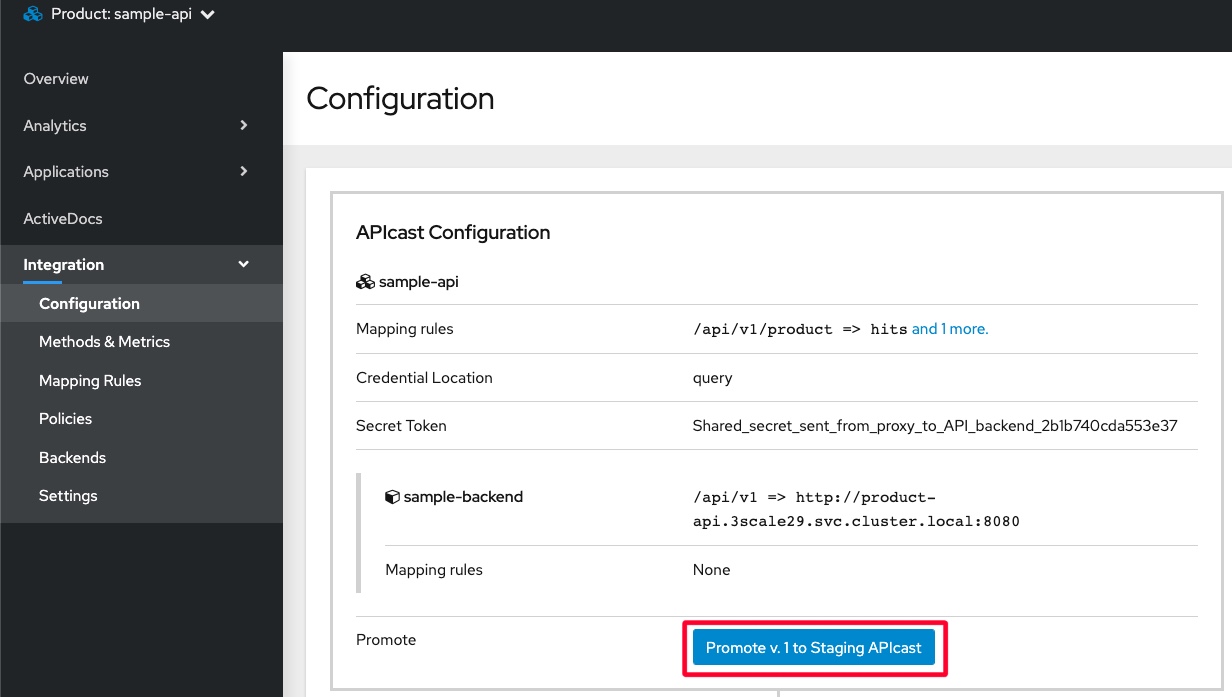Click the sample-api cubes icon
This screenshot has width=1232, height=697.
[365, 282]
